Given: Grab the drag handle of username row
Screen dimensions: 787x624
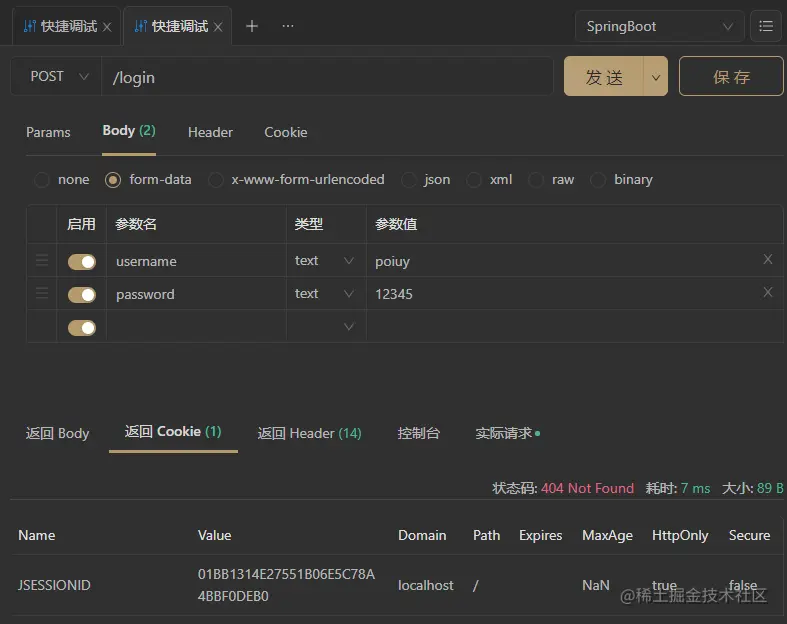Looking at the screenshot, I should pyautogui.click(x=42, y=260).
